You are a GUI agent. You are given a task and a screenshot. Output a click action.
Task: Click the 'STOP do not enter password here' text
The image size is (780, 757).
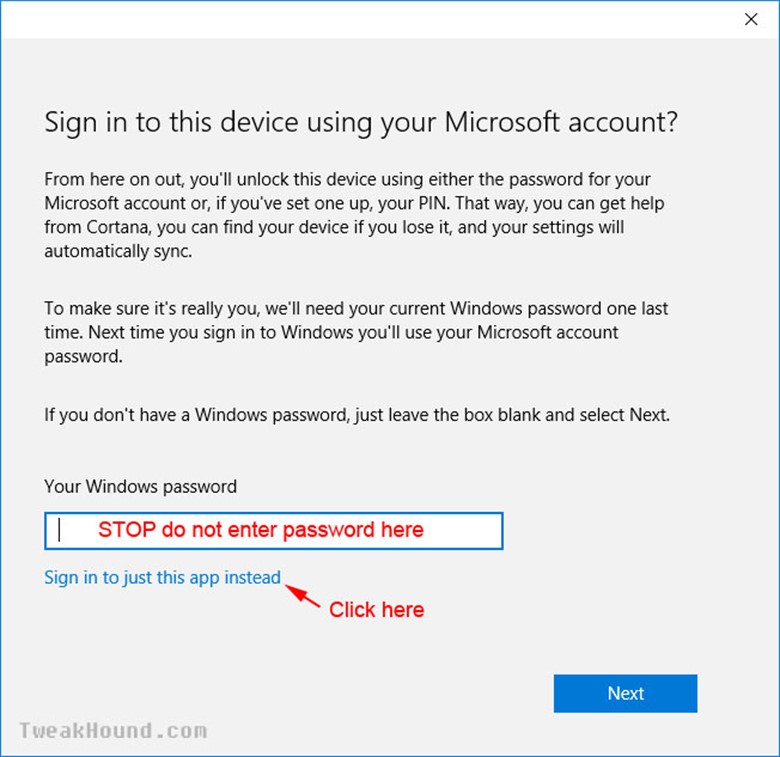point(261,530)
